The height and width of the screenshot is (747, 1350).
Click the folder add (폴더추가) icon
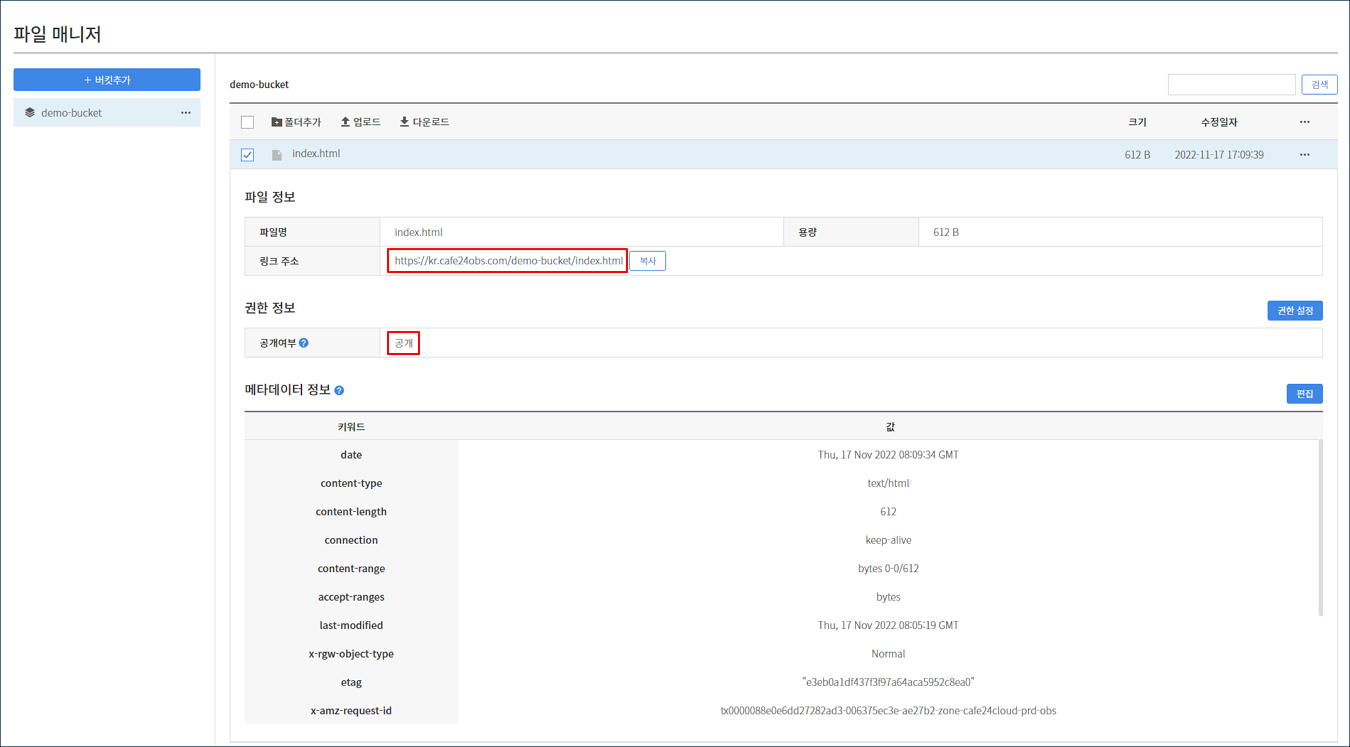[x=277, y=122]
